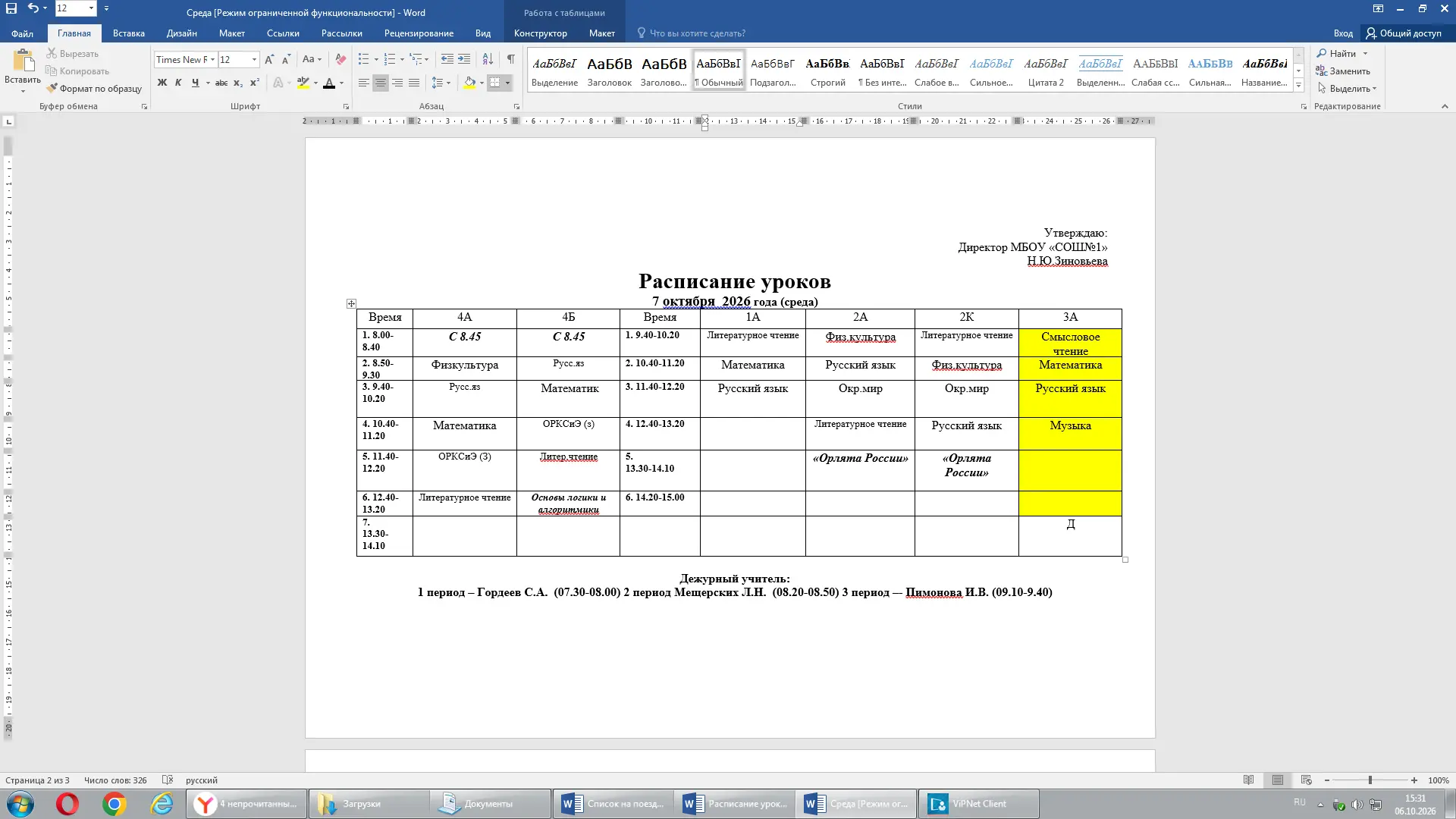
Task: Apply Subscript formatting
Action: (x=238, y=83)
